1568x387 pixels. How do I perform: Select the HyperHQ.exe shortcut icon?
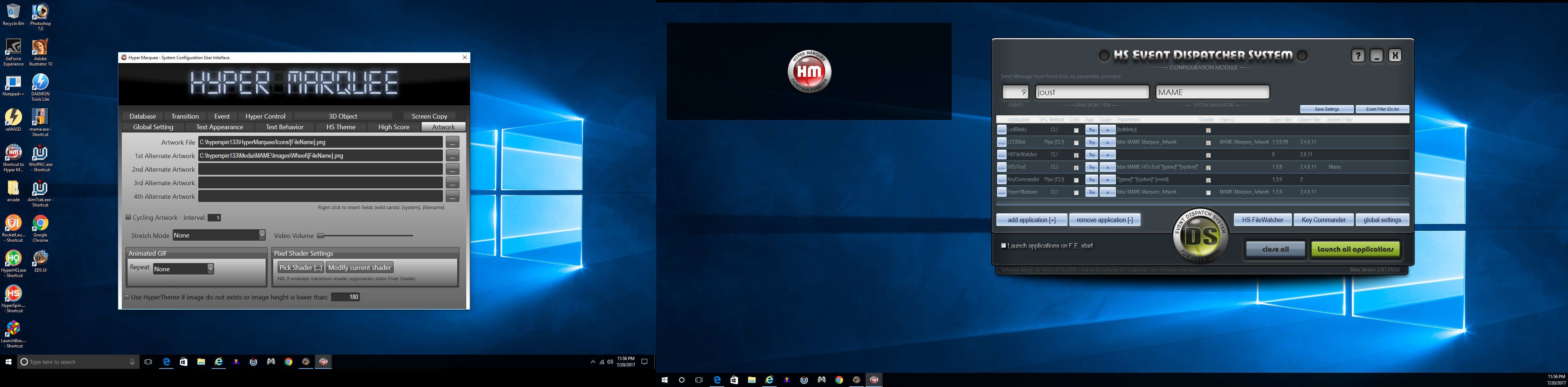point(14,263)
